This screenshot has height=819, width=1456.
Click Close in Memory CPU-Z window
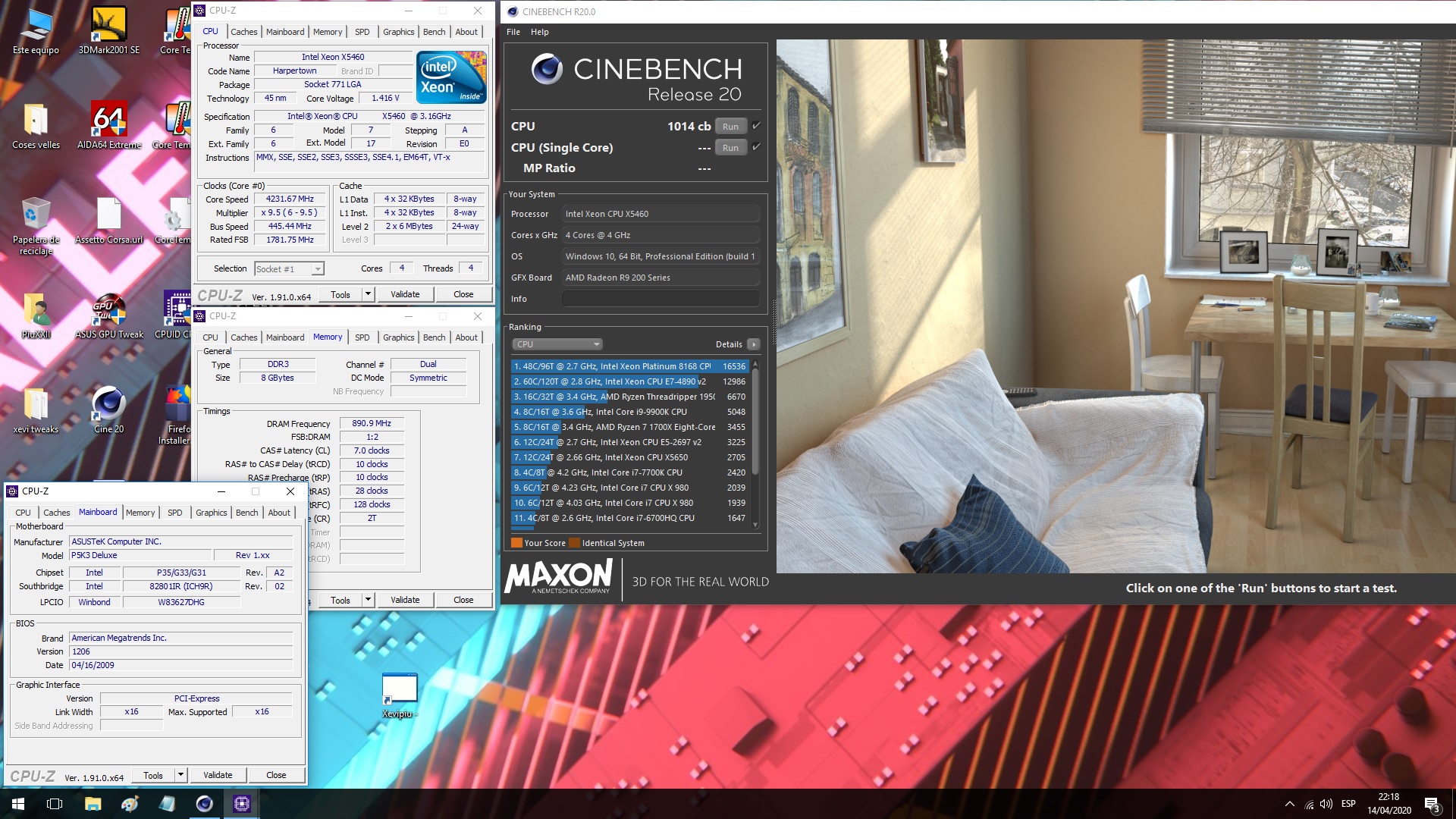(x=463, y=600)
